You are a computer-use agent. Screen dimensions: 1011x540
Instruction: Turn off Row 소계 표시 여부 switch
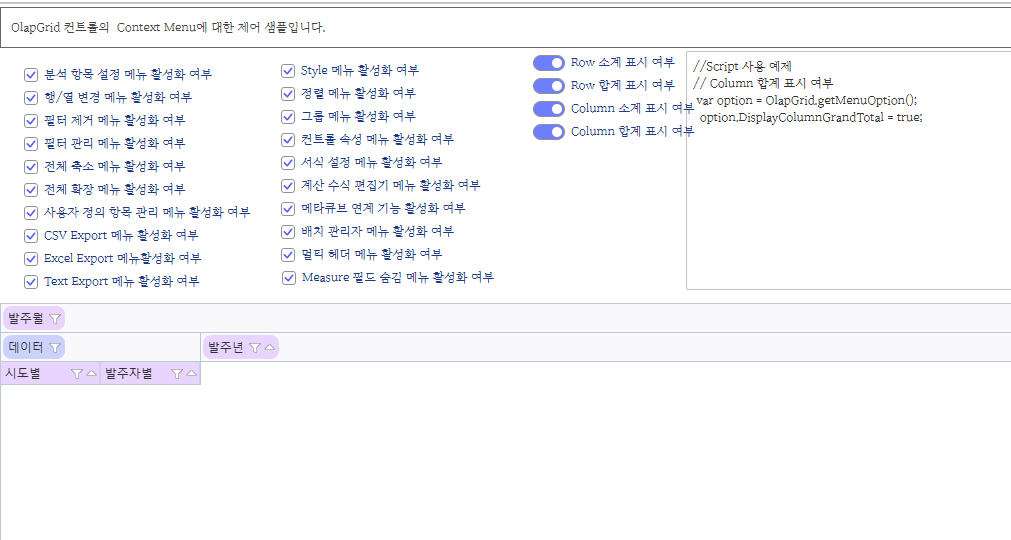549,63
